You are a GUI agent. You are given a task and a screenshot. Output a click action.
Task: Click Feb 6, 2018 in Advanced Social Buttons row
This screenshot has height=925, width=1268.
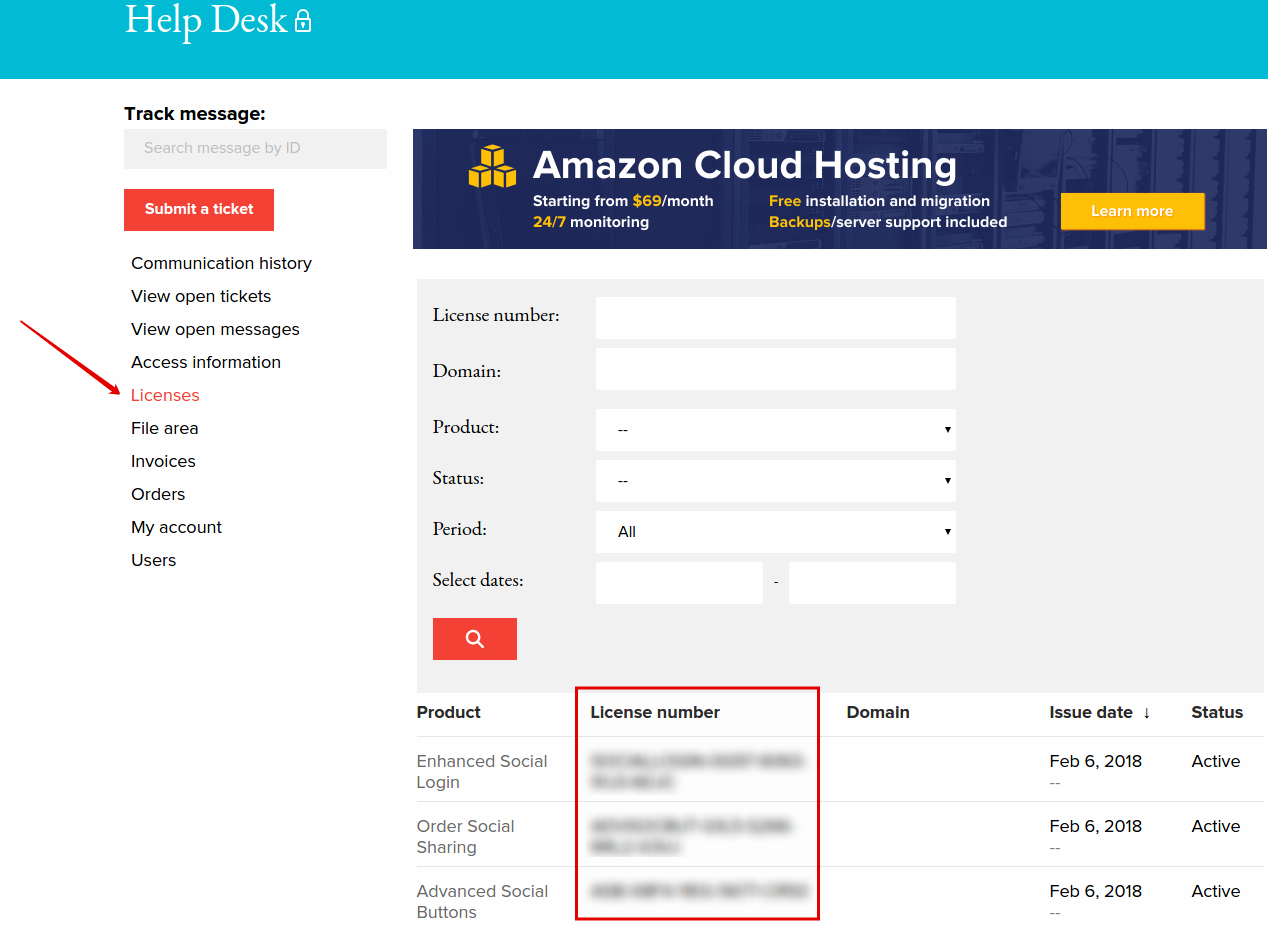coord(1096,891)
